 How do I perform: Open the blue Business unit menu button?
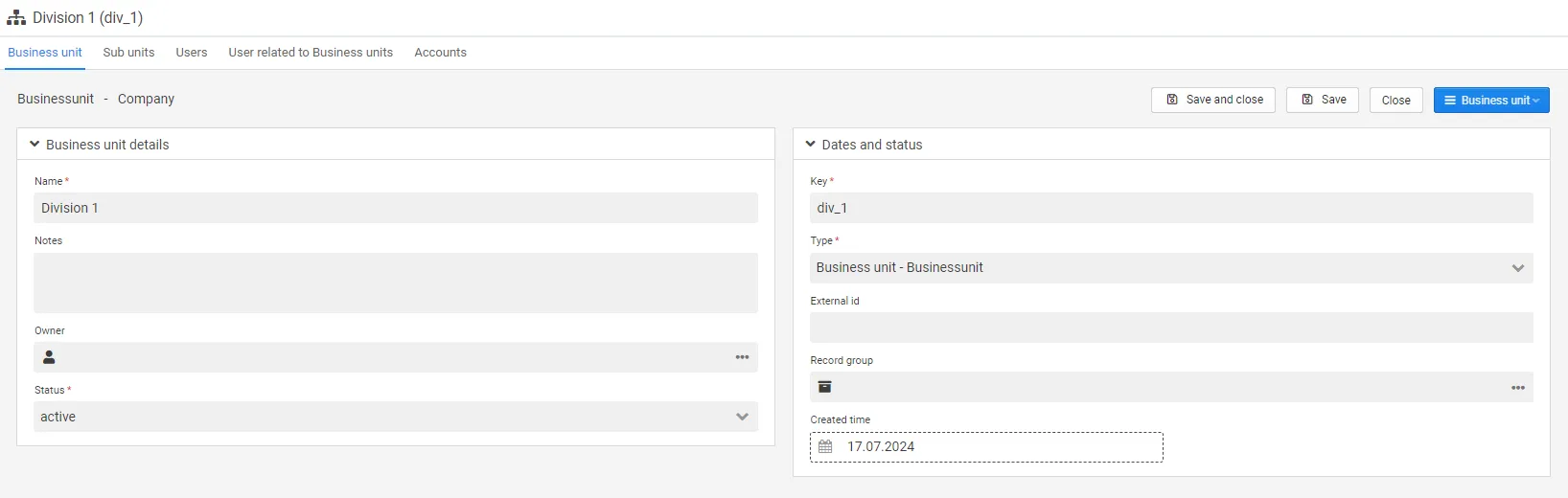[1490, 101]
